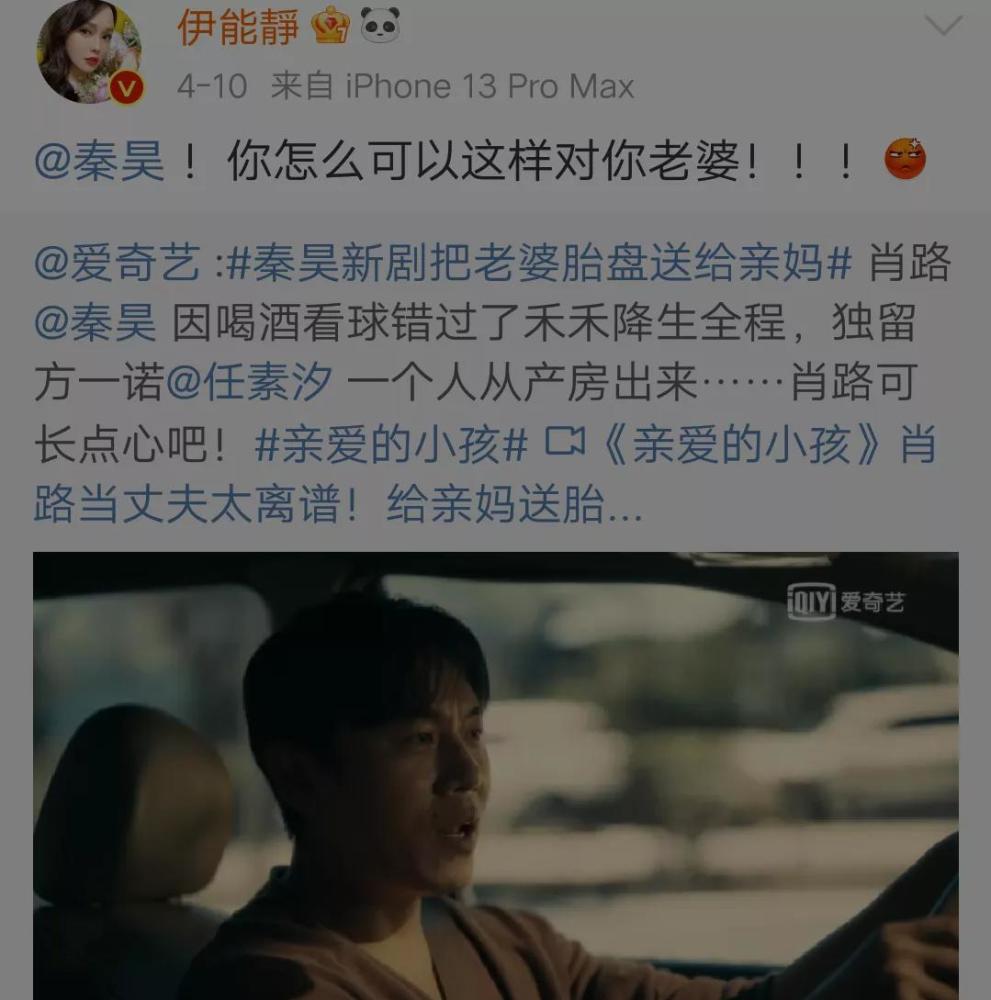991x1000 pixels.
Task: Play the embedded iQIYI video
Action: click(496, 776)
